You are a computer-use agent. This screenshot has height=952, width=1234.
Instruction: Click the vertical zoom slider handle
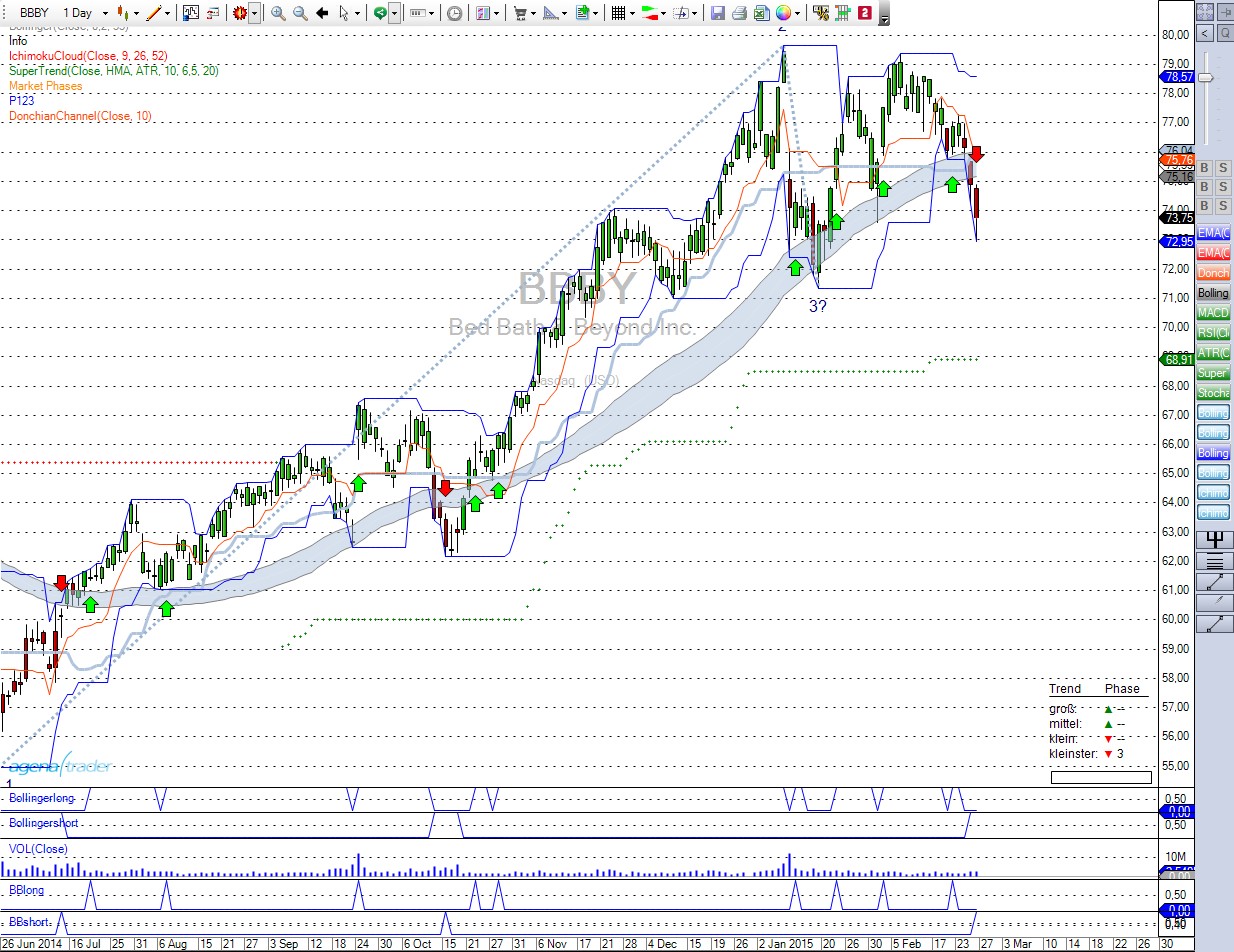pos(1206,78)
